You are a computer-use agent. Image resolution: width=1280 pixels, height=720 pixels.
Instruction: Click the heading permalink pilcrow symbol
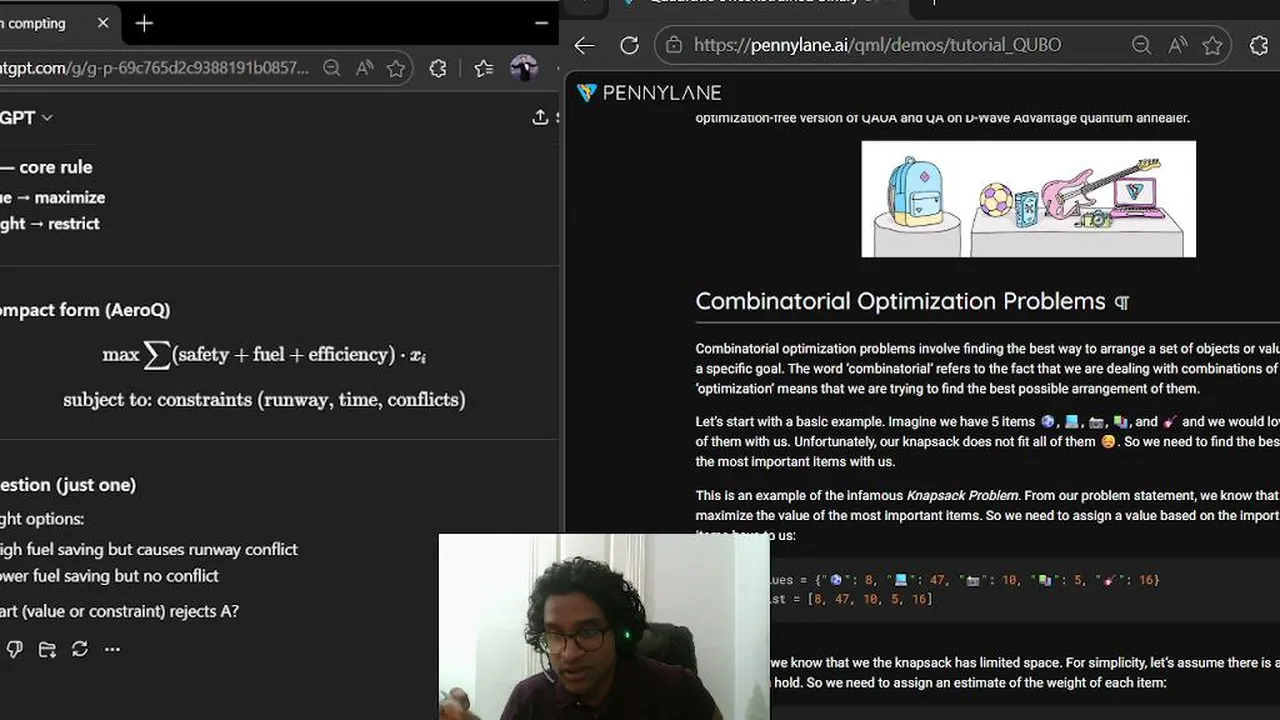[1122, 302]
